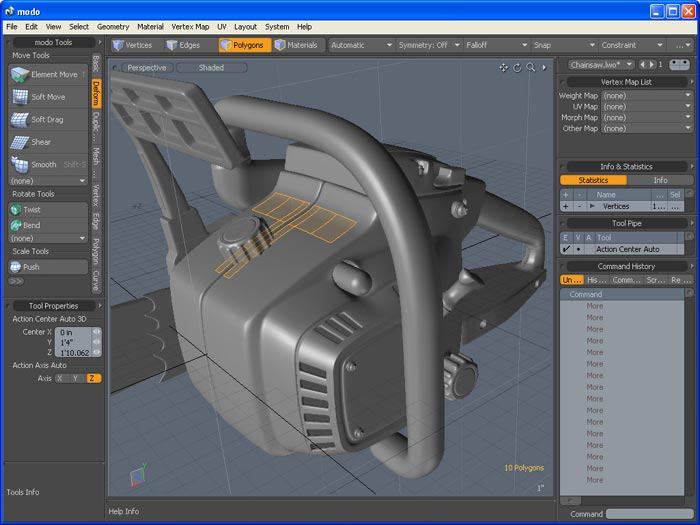
Task: Expand the Vertices statistics row
Action: [x=592, y=206]
